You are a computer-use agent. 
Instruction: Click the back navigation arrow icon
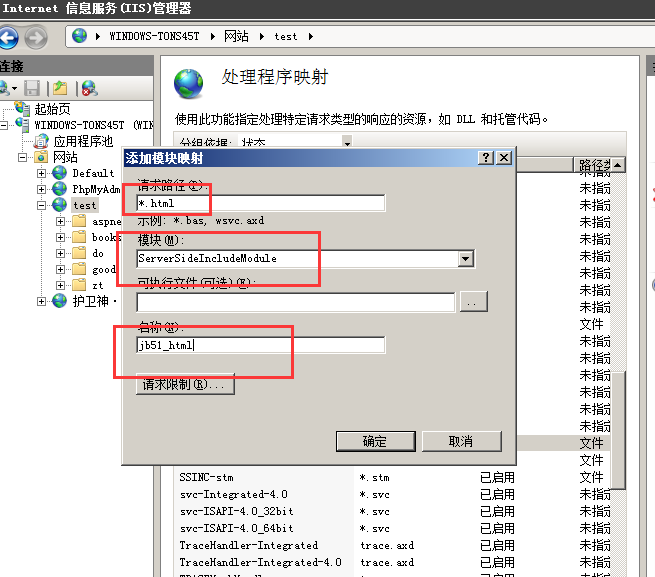(8, 38)
